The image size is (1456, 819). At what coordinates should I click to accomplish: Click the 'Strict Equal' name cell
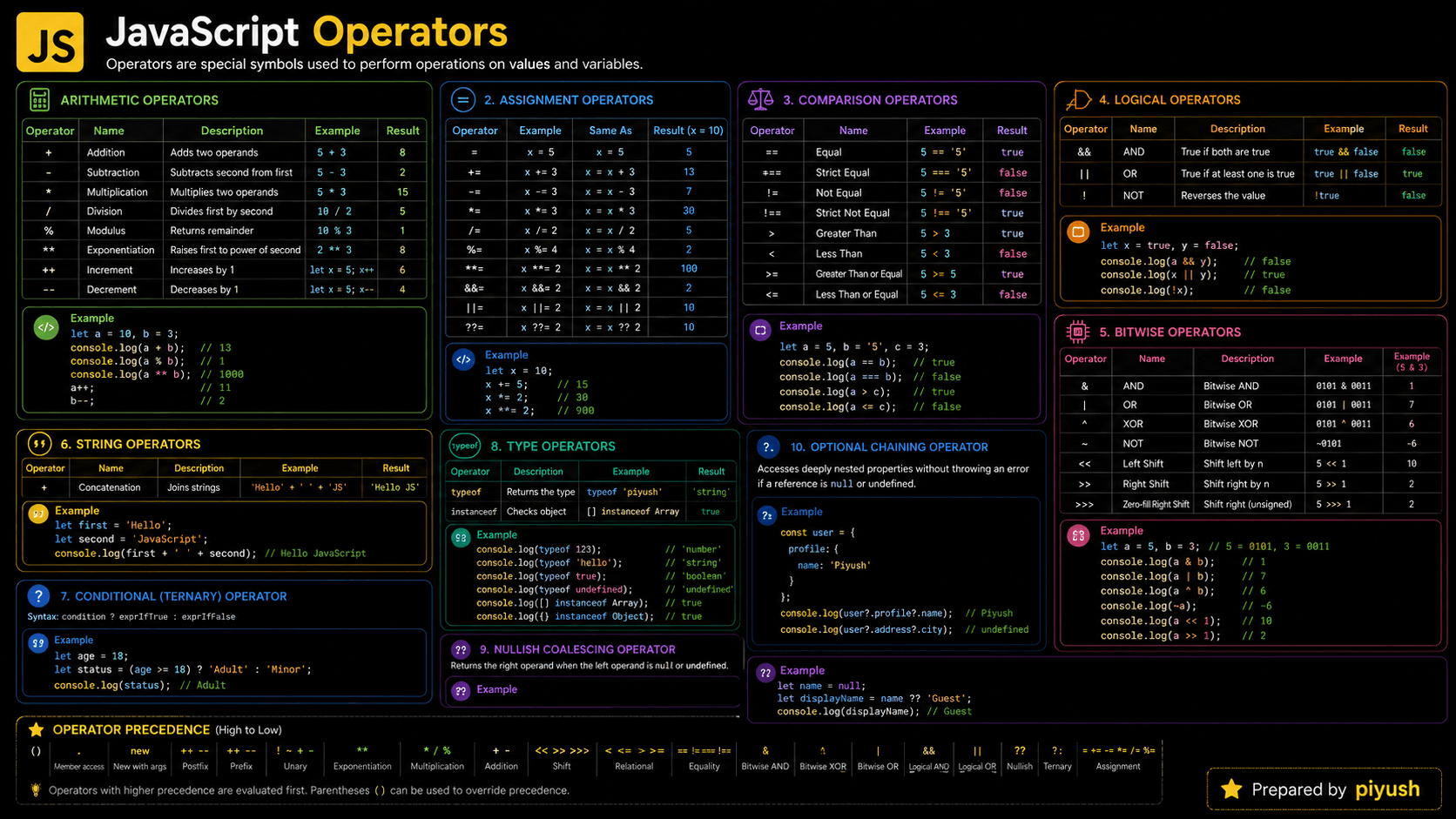click(x=842, y=172)
